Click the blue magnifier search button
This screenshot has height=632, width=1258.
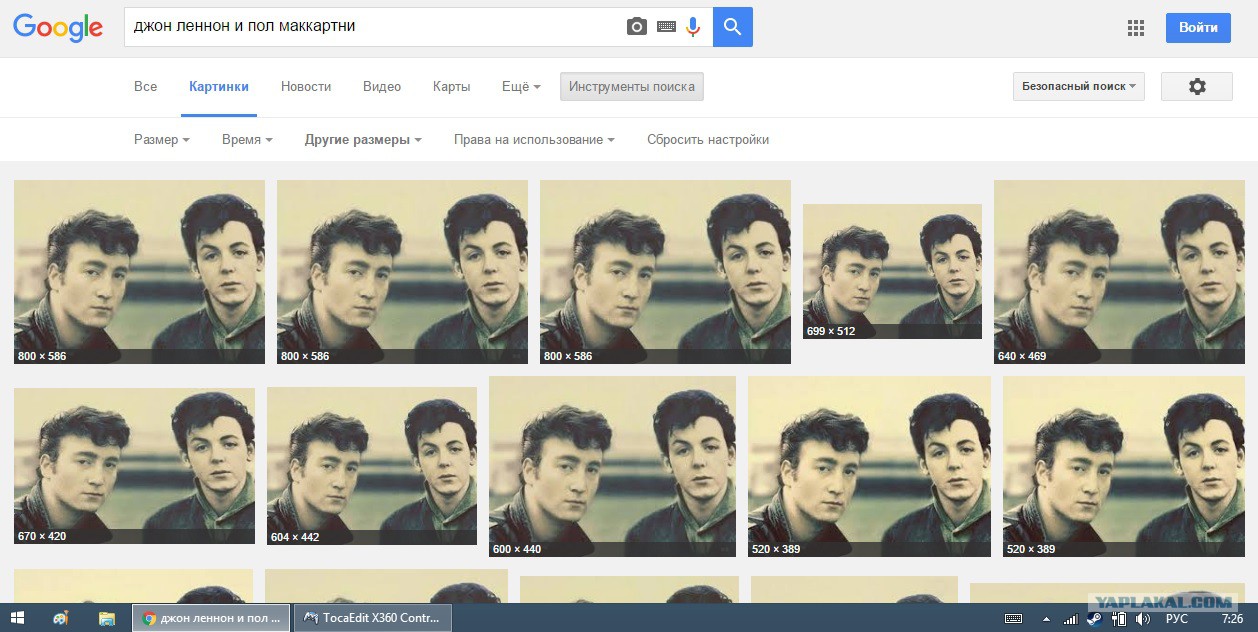733,27
